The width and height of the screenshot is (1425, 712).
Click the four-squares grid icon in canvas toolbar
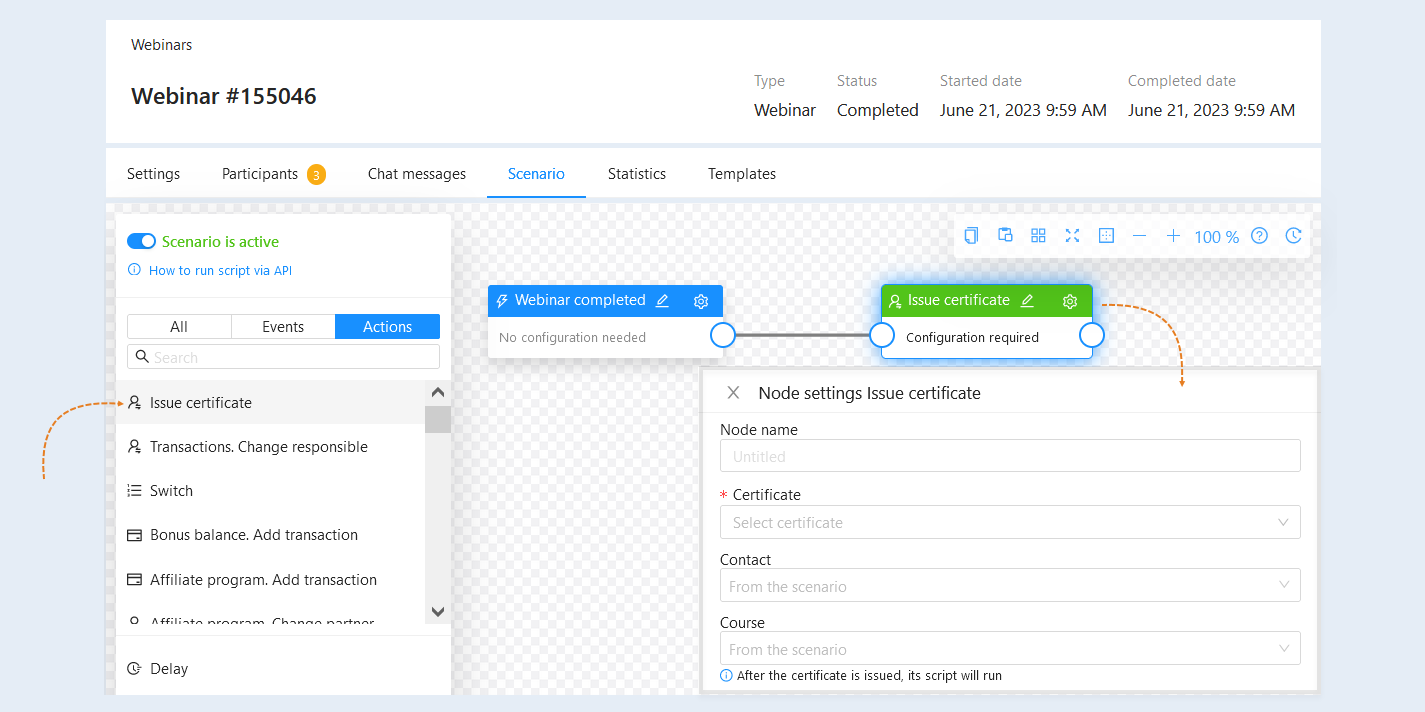point(1038,235)
